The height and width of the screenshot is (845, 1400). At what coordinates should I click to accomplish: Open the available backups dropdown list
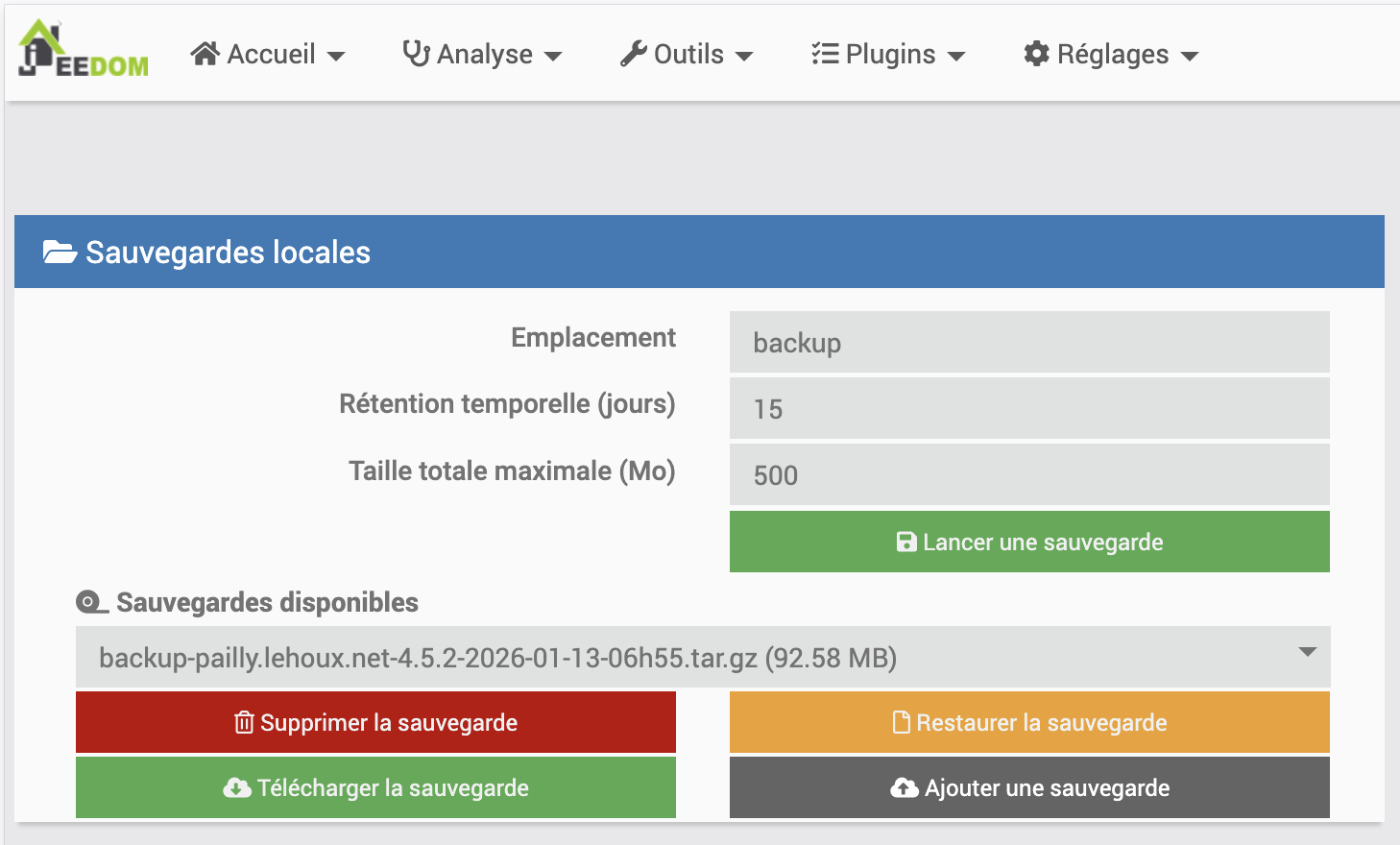coord(702,658)
